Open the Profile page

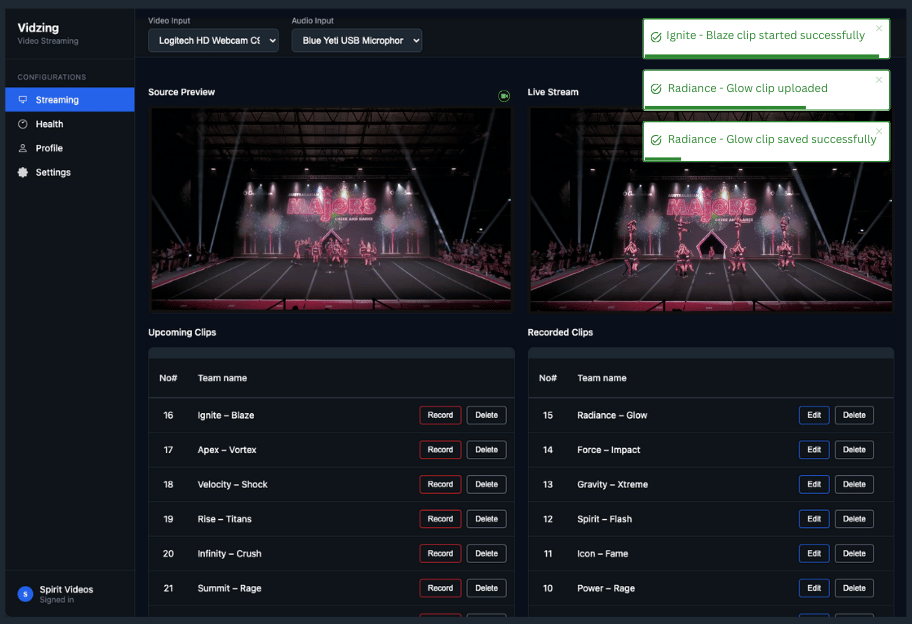(x=70, y=148)
